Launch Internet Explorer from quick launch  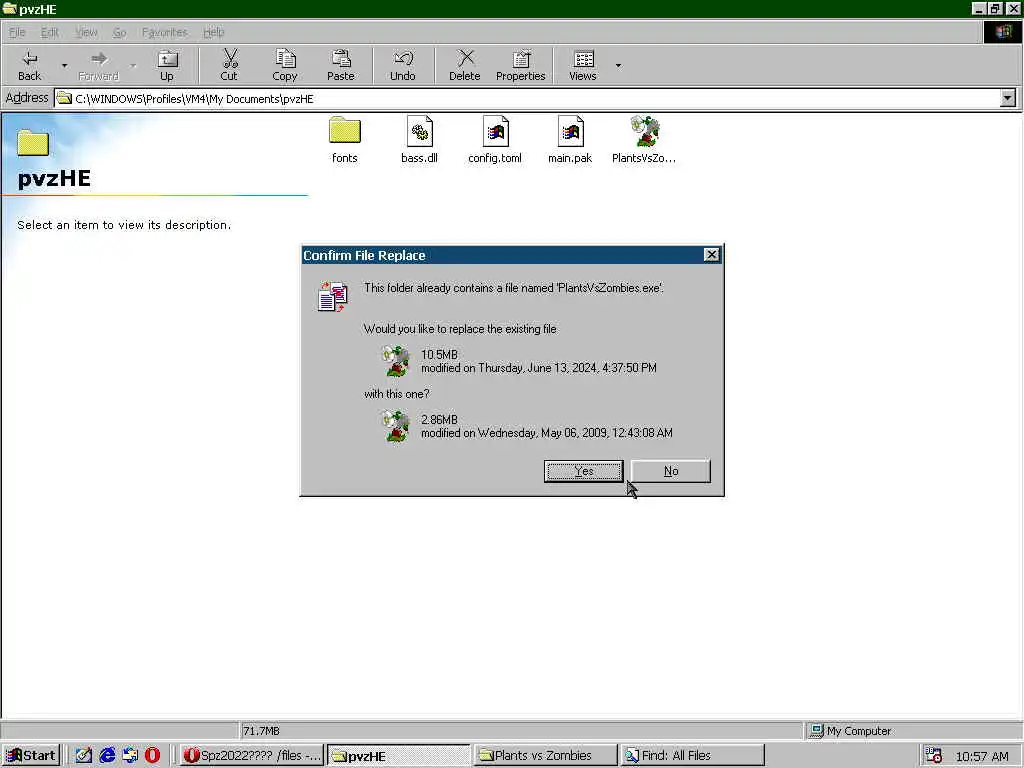point(107,756)
